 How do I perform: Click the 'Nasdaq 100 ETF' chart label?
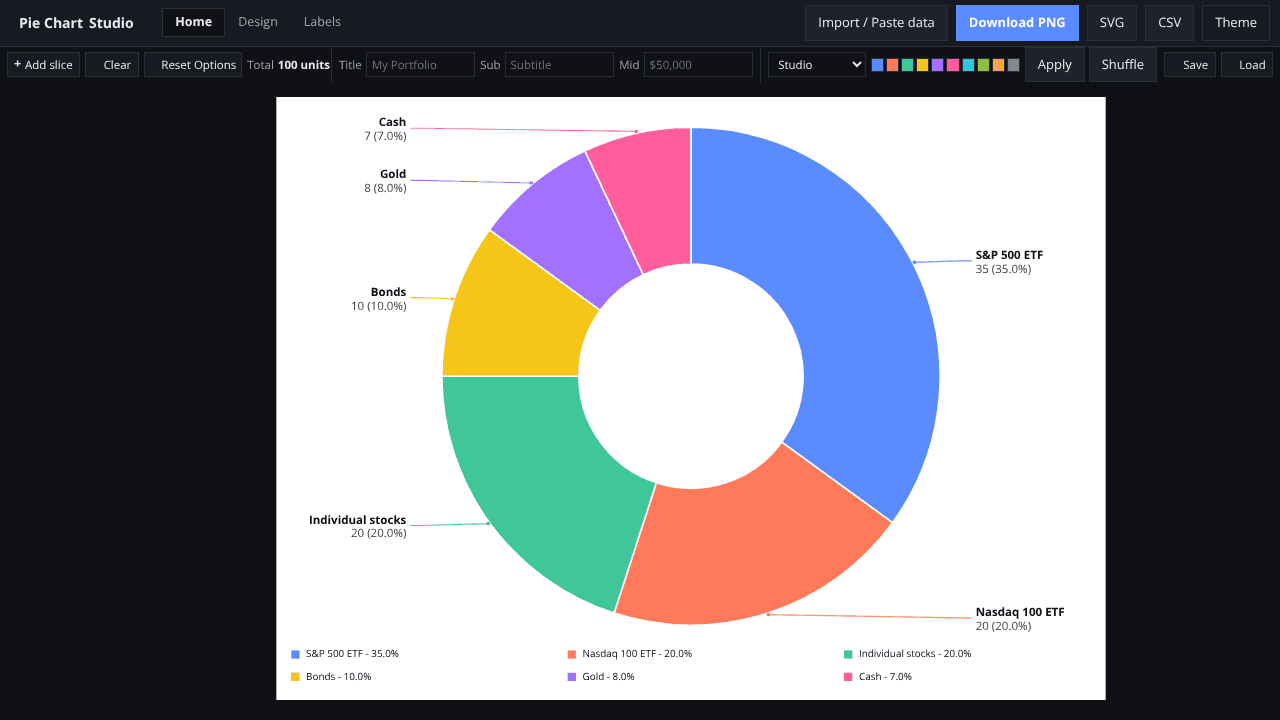tap(1020, 612)
